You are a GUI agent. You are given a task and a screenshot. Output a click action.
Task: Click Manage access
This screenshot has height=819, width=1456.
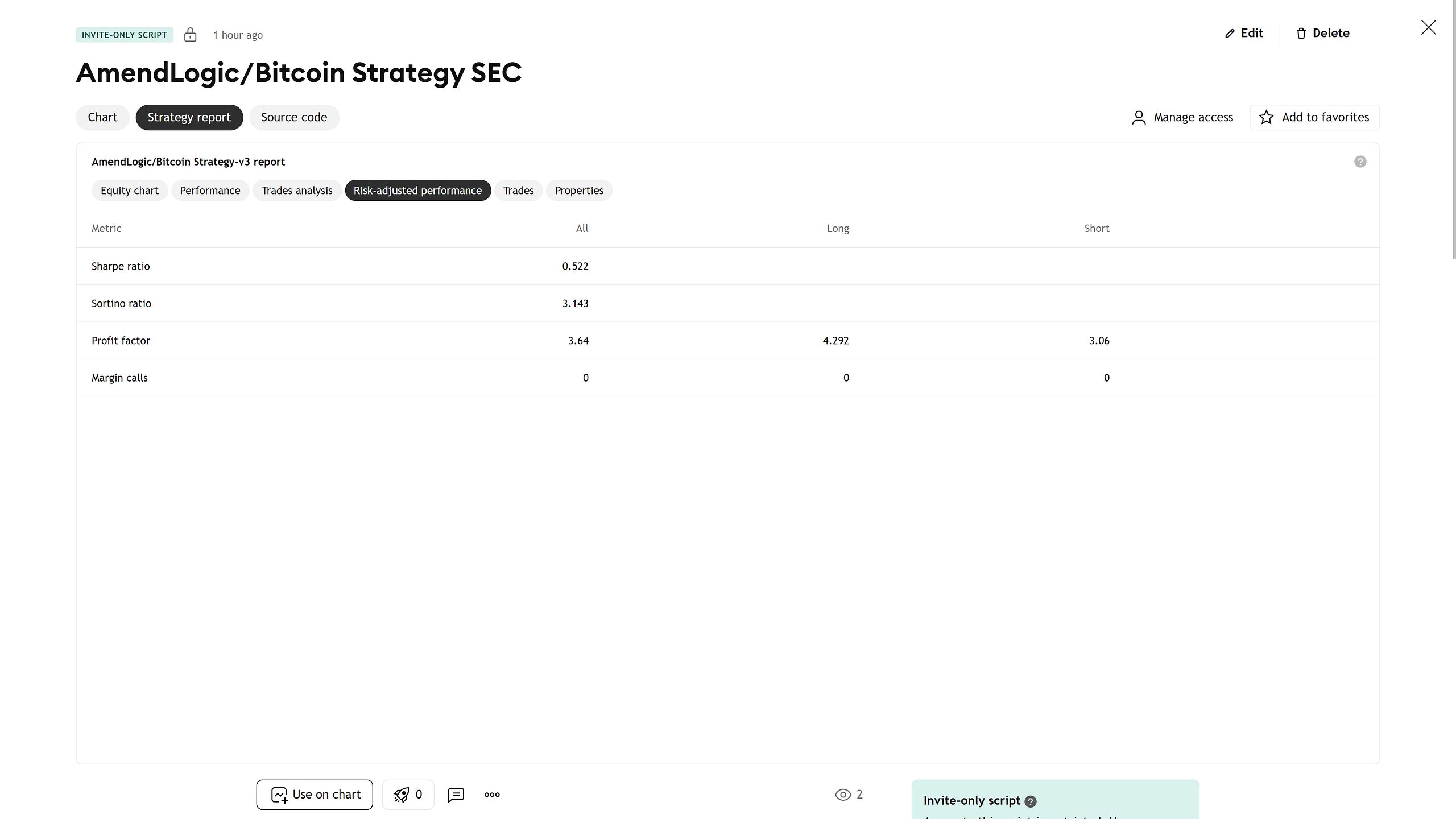pyautogui.click(x=1182, y=117)
